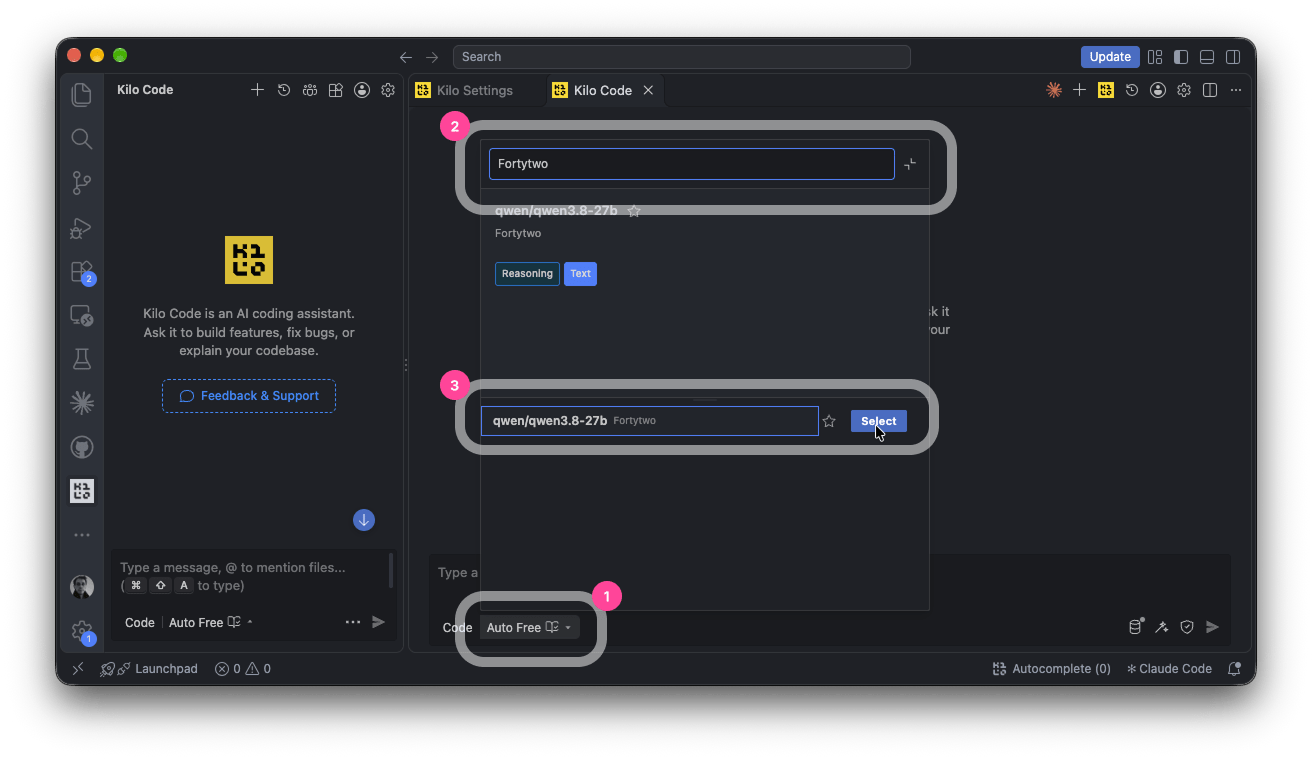Image resolution: width=1312 pixels, height=759 pixels.
Task: Start a new task in Kilo sidebar
Action: 257,90
